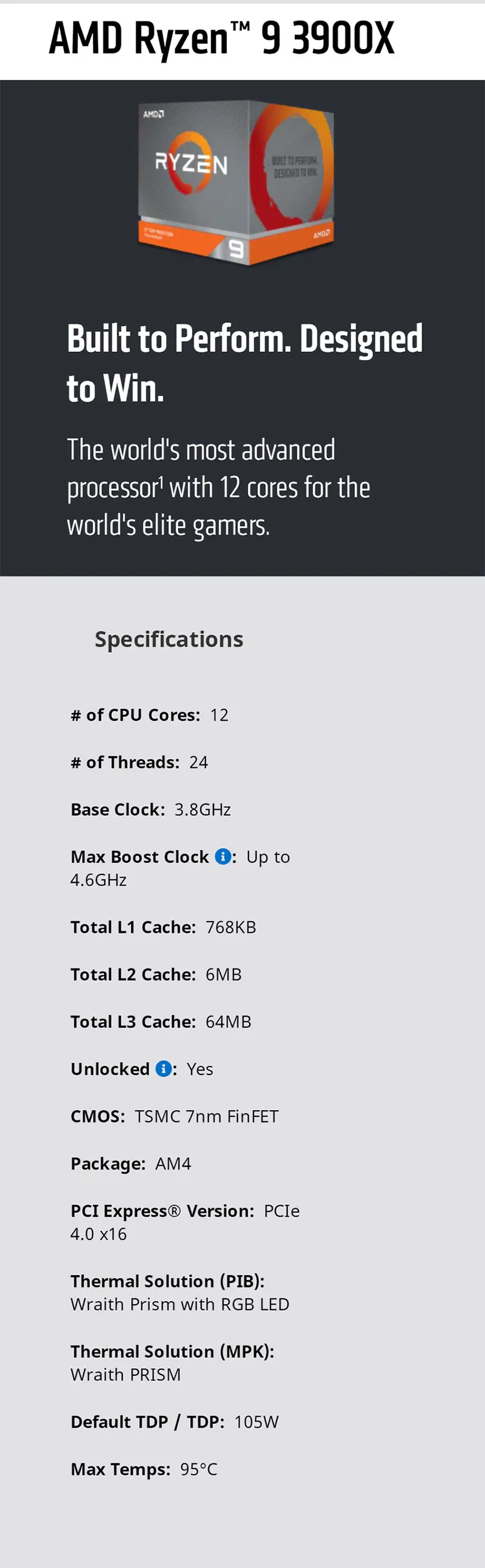Click the Default TDP 105W row
Viewport: 485px width, 1568px height.
point(175,1422)
